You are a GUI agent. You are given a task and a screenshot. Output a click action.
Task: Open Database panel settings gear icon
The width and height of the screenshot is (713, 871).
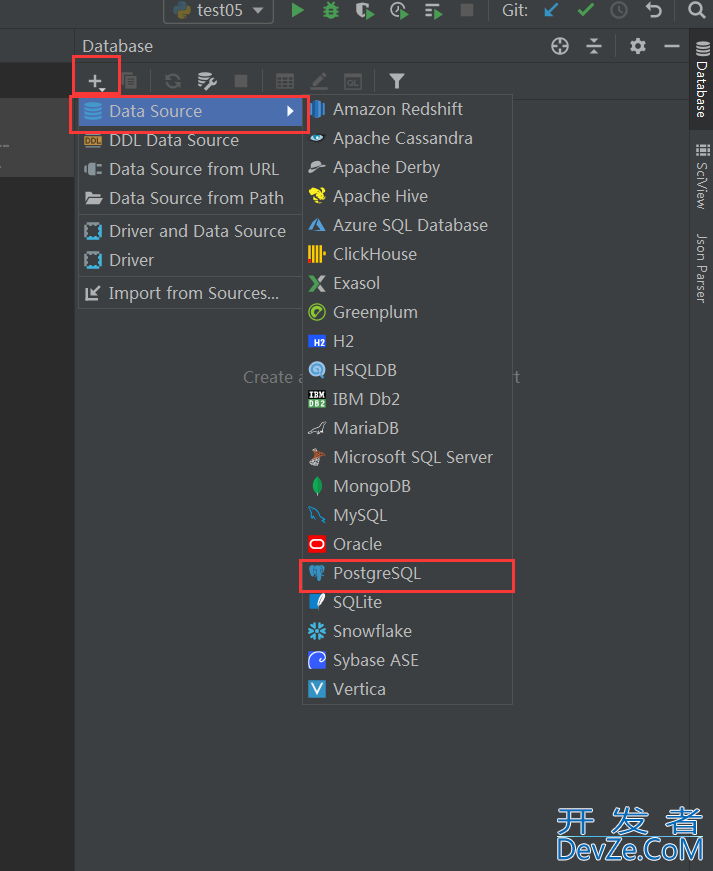point(637,46)
